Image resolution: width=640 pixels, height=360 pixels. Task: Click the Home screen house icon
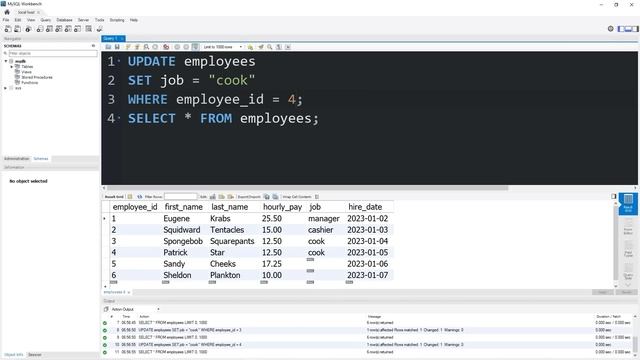(7, 12)
